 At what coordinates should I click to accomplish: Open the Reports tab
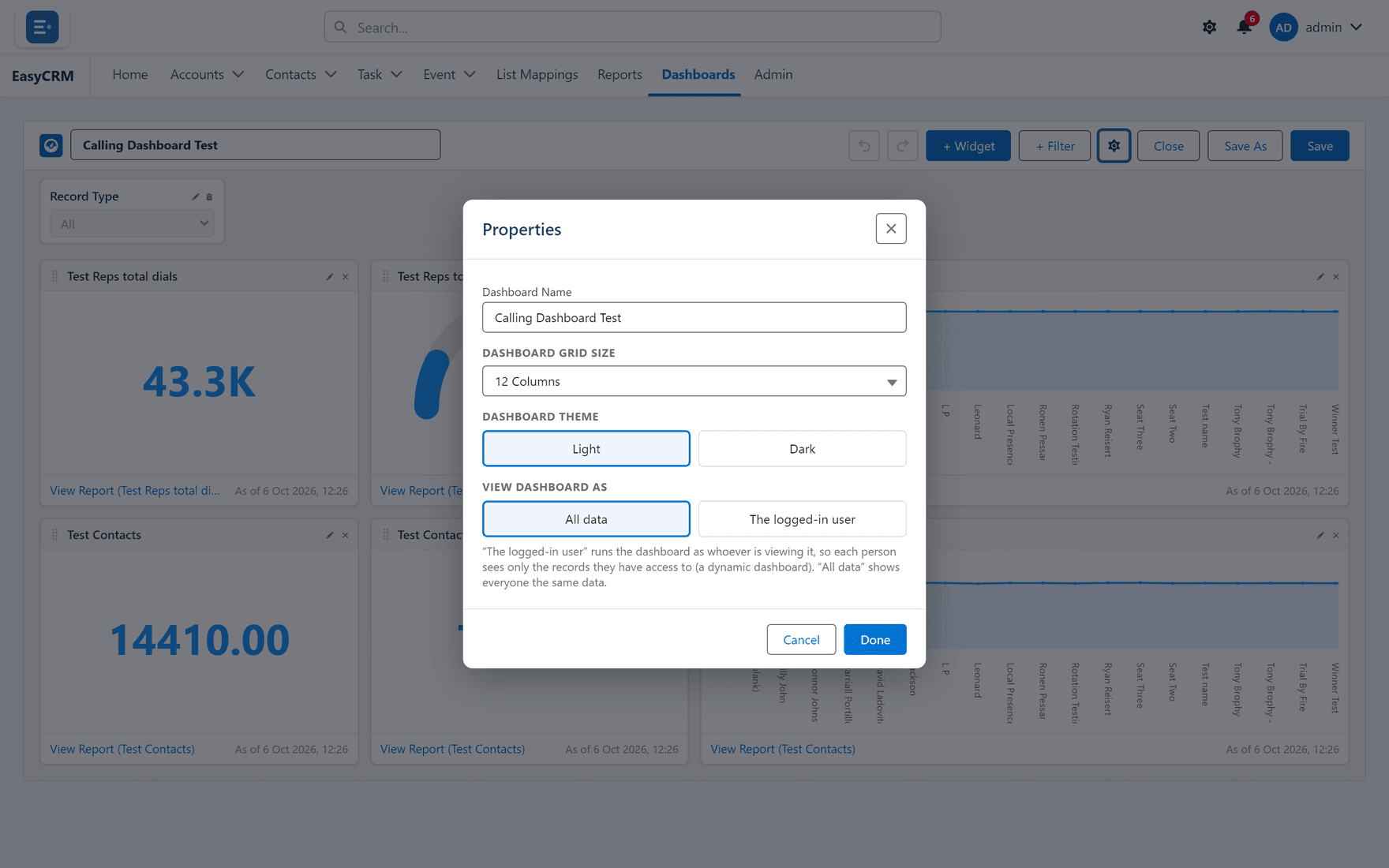pos(620,75)
